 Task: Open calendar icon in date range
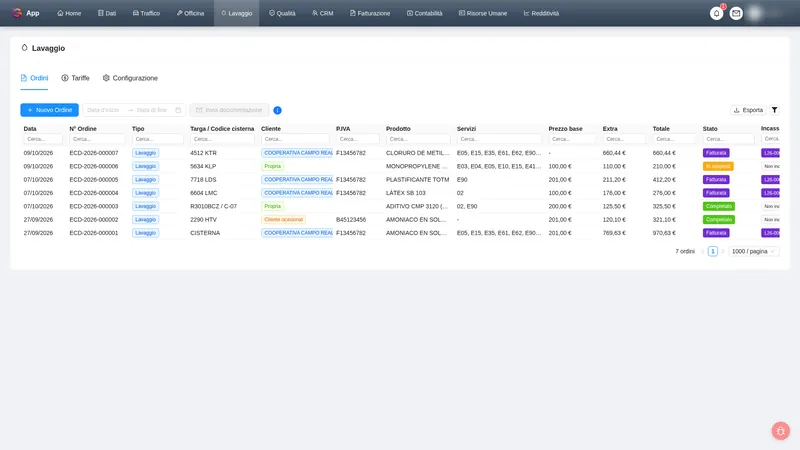coord(178,110)
